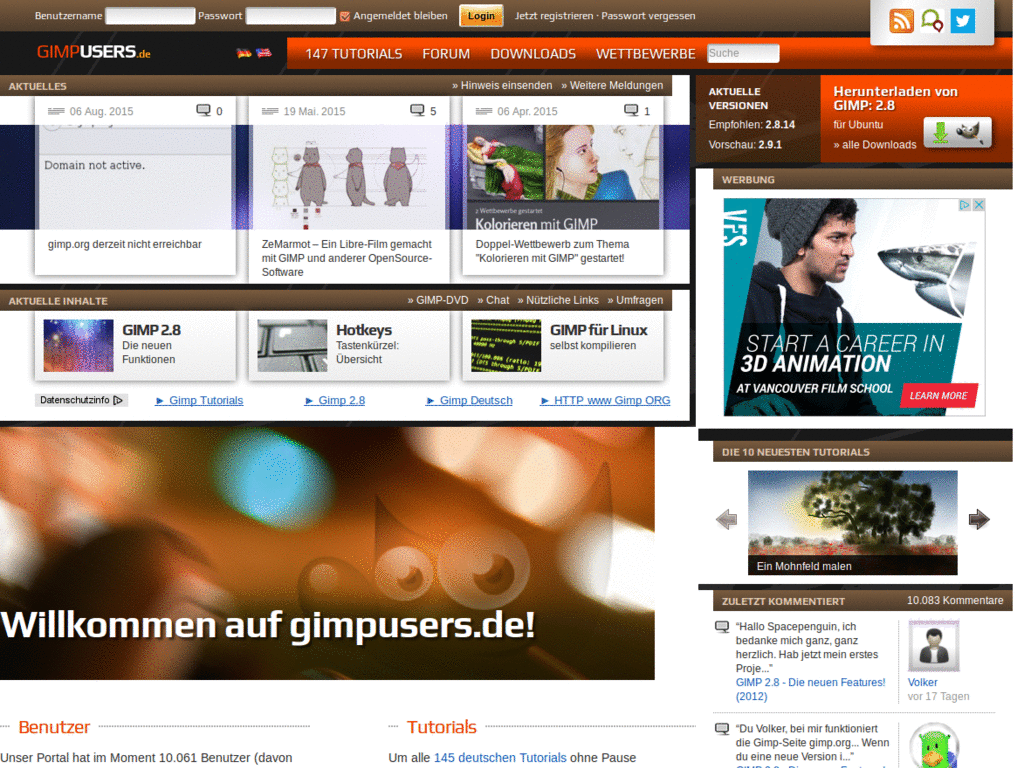
Task: Open the Twitter bird icon
Action: coord(963,21)
